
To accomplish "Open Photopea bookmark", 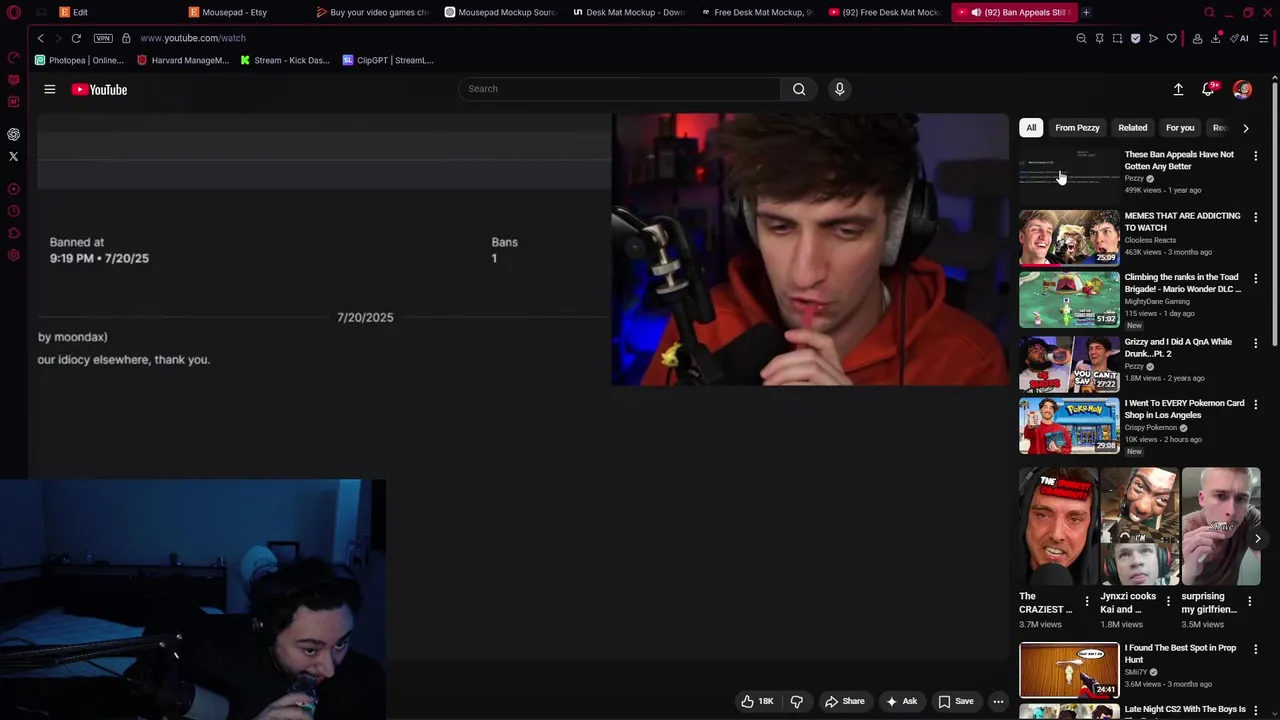I will point(79,60).
